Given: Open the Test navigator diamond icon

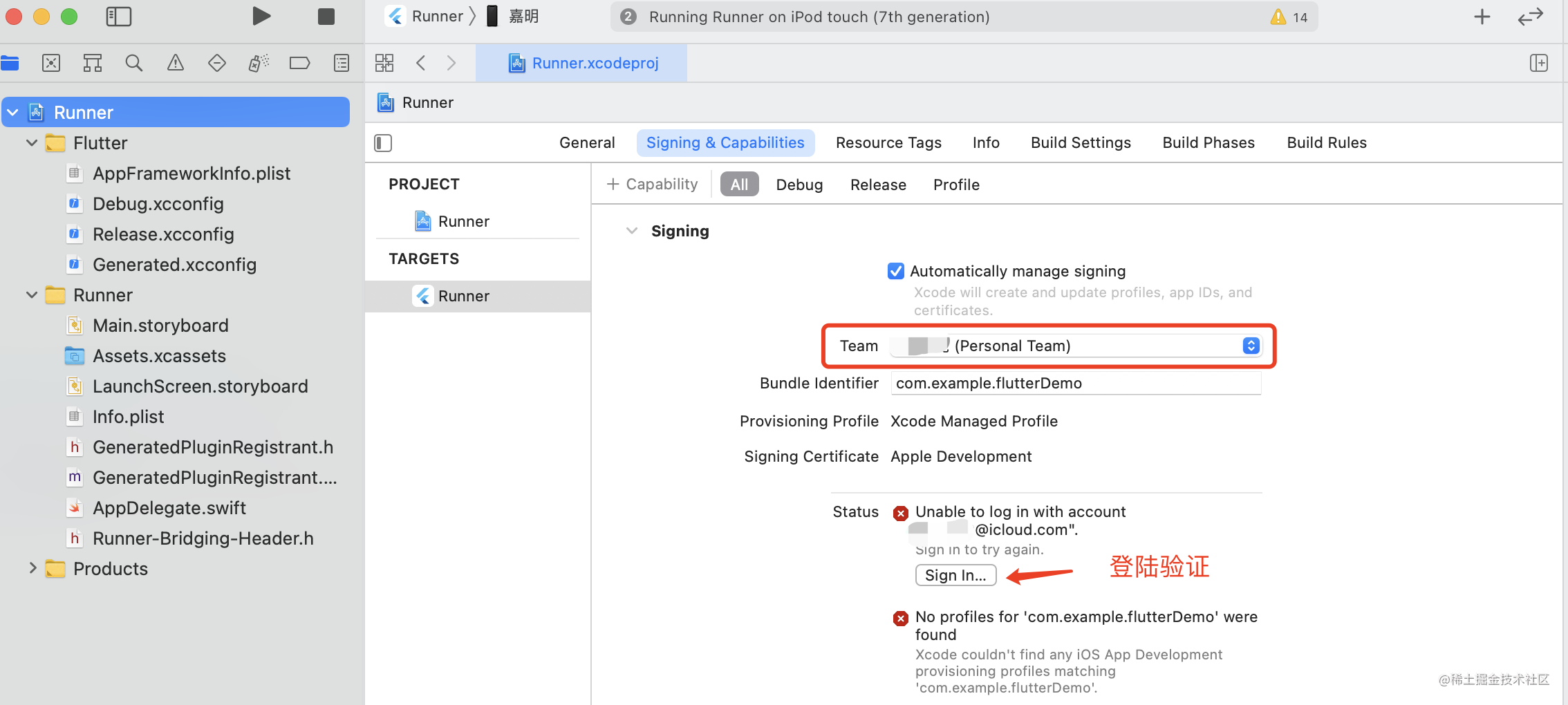Looking at the screenshot, I should [x=216, y=63].
